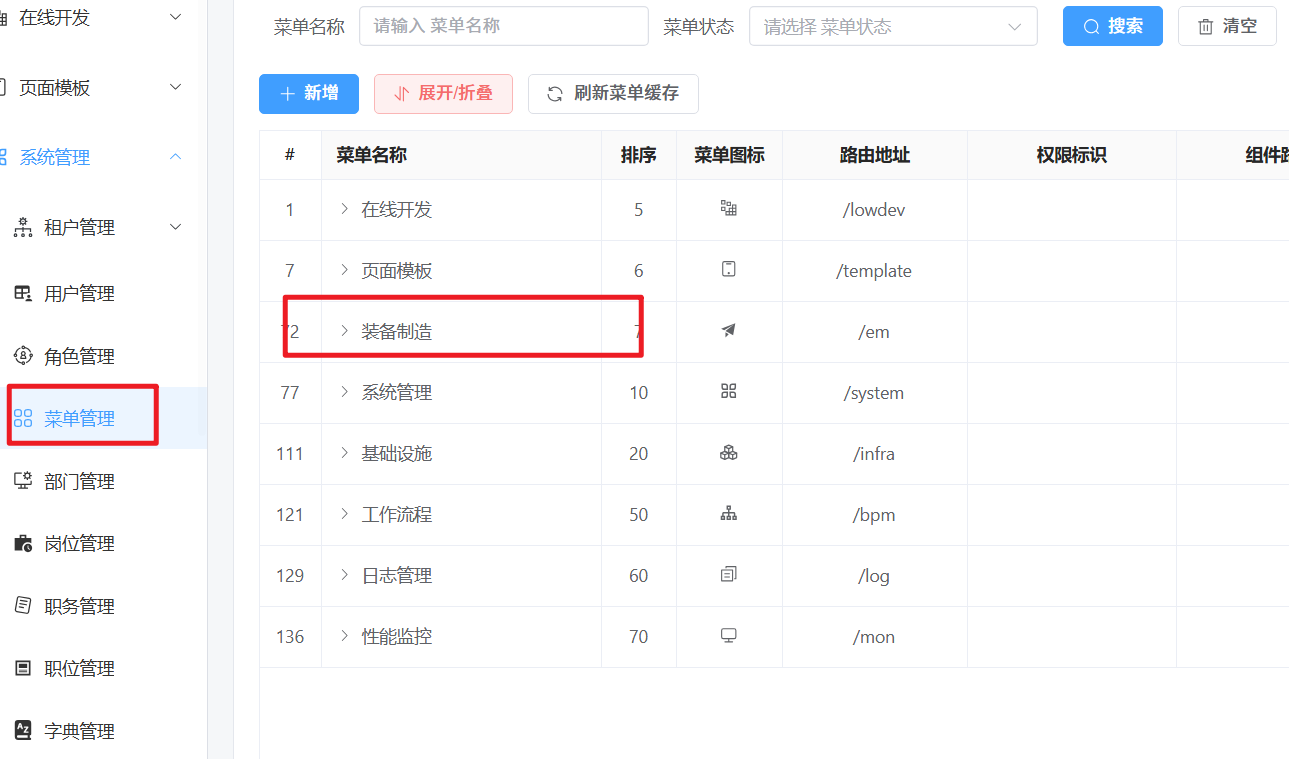Click the paper plane icon in 装备制造 row
The width and height of the screenshot is (1289, 759).
click(728, 331)
